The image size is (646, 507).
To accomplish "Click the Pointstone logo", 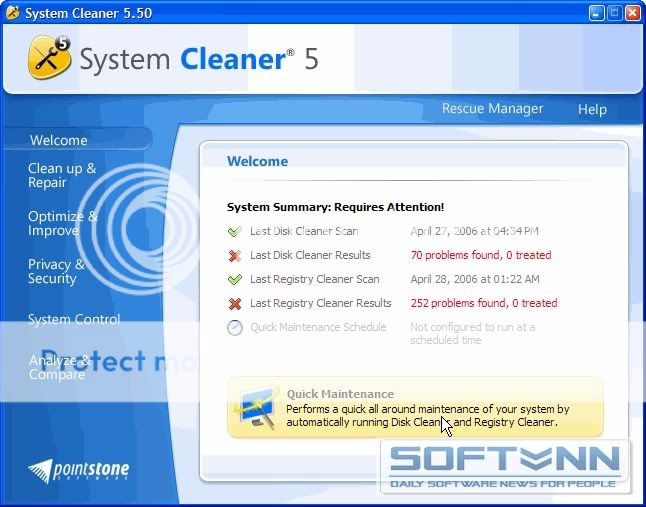I will pyautogui.click(x=79, y=470).
